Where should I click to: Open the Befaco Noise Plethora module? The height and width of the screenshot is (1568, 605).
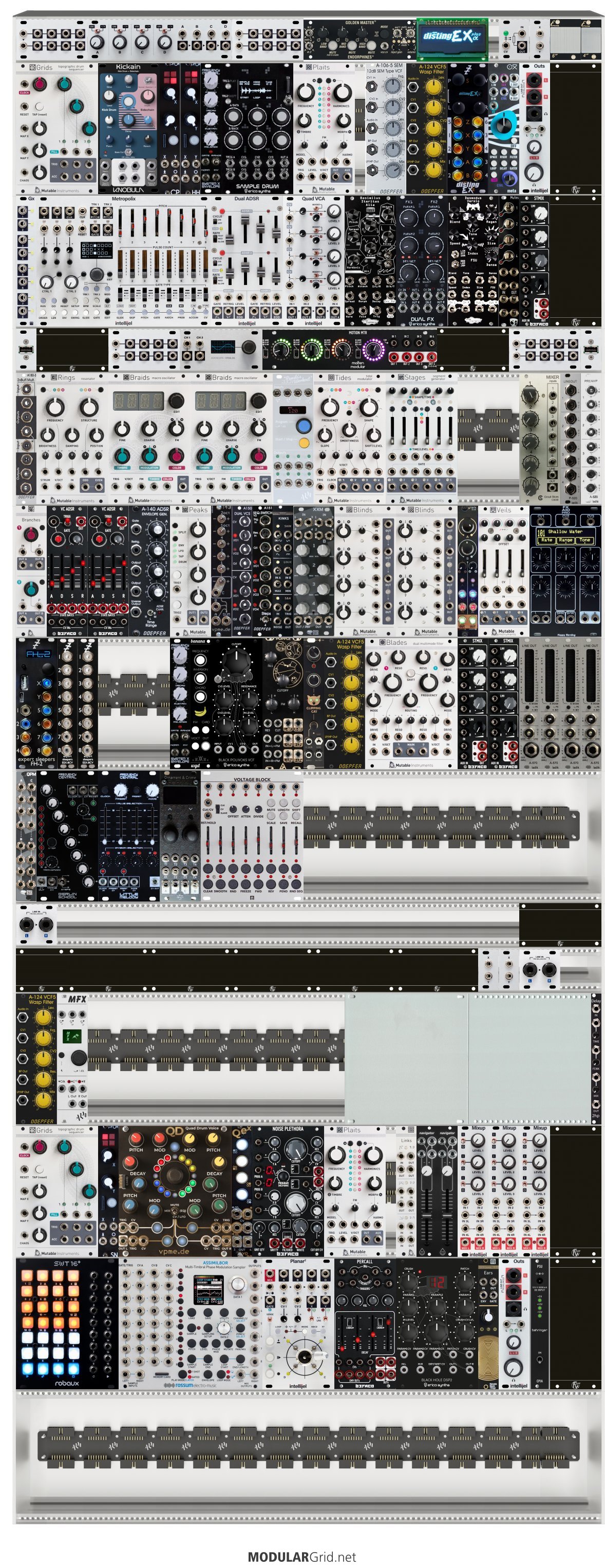pos(288,1190)
